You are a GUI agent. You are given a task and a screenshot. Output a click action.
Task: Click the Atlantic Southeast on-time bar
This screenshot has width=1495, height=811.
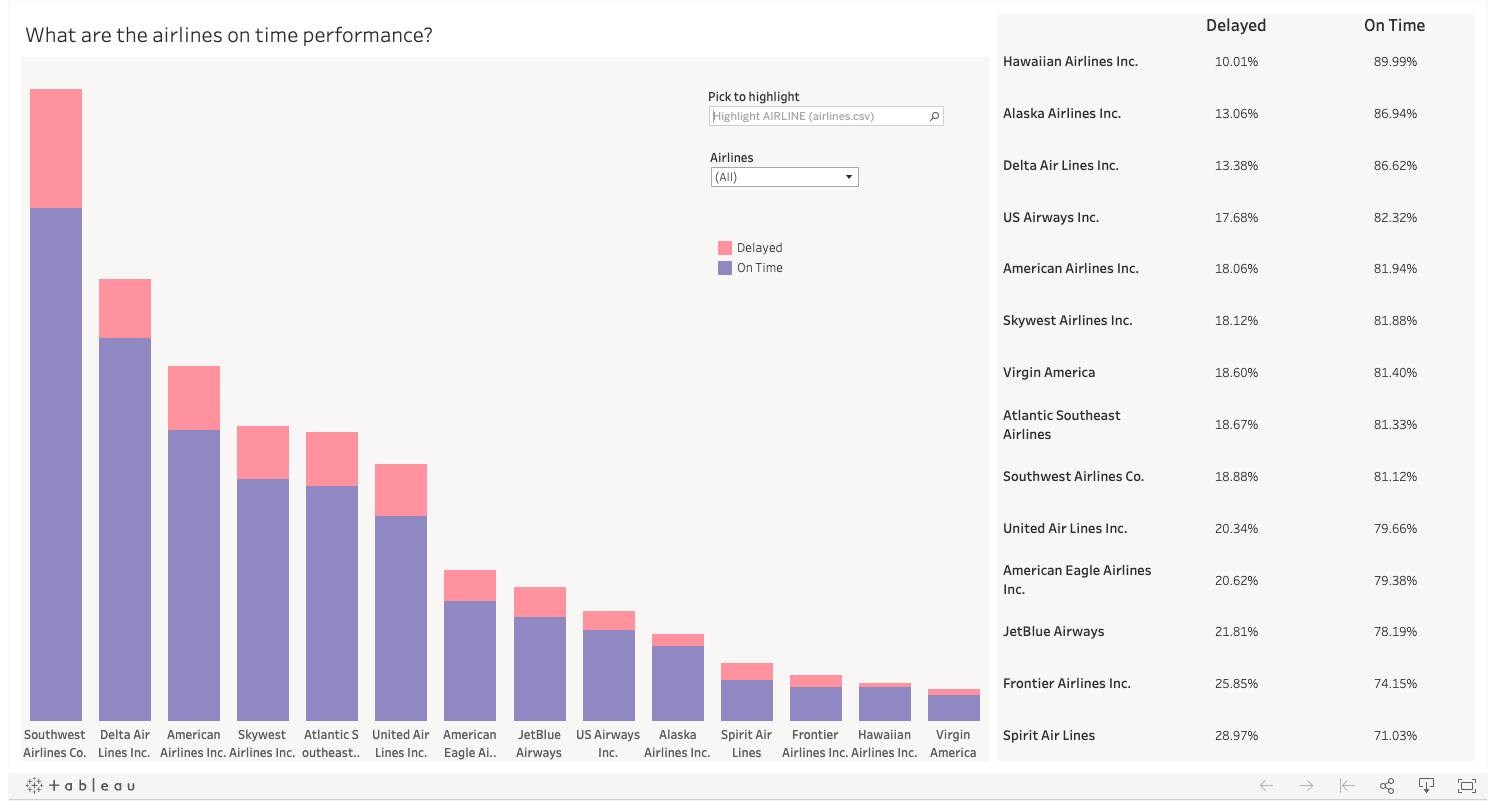(x=332, y=603)
